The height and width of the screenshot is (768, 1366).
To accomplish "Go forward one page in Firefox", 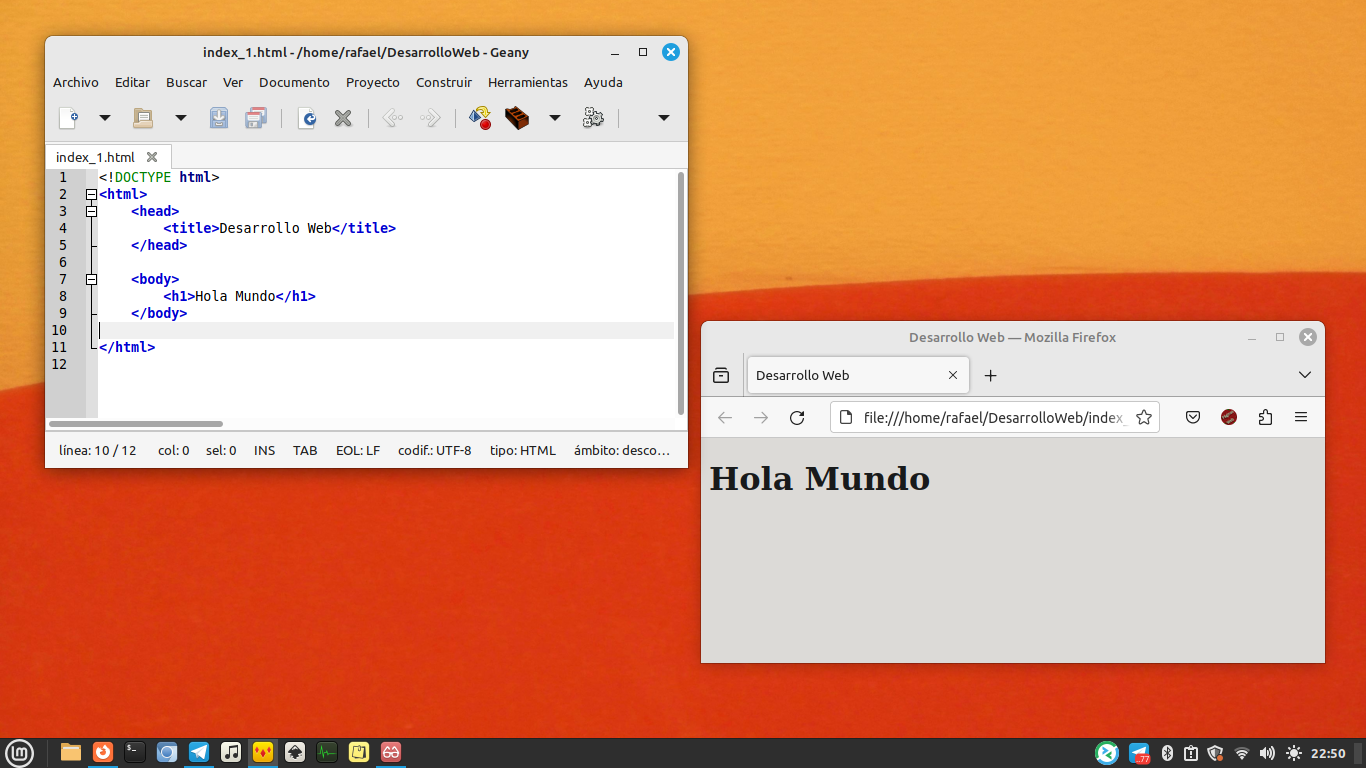I will tap(761, 418).
